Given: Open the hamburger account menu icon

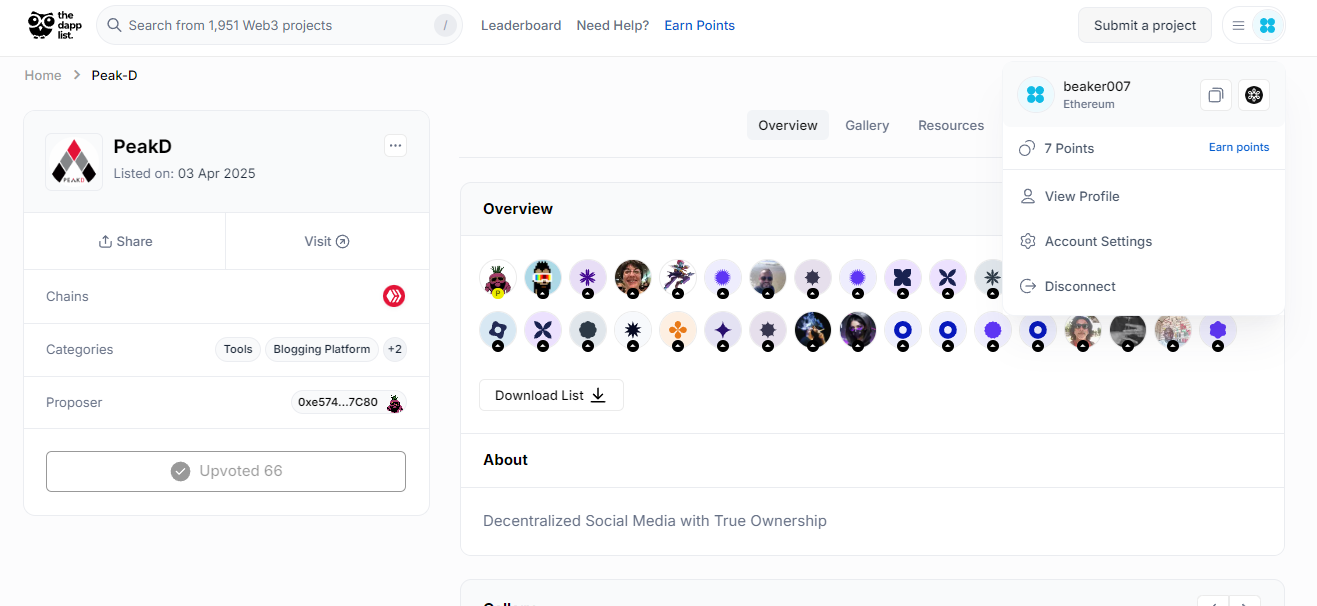Looking at the screenshot, I should click(x=1238, y=25).
